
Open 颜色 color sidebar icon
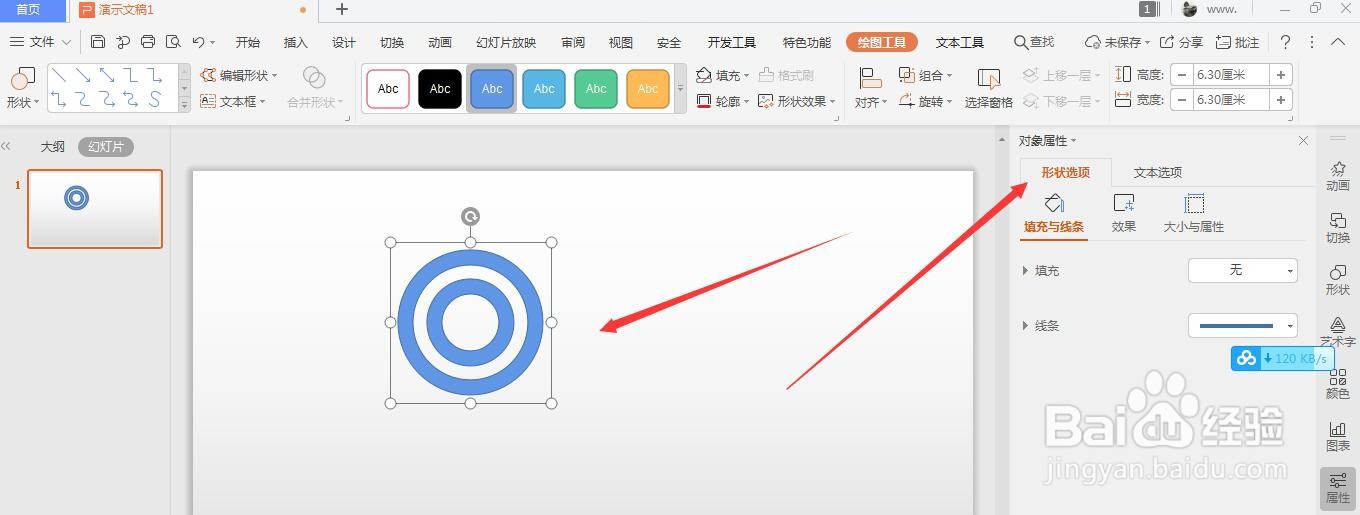[x=1338, y=383]
